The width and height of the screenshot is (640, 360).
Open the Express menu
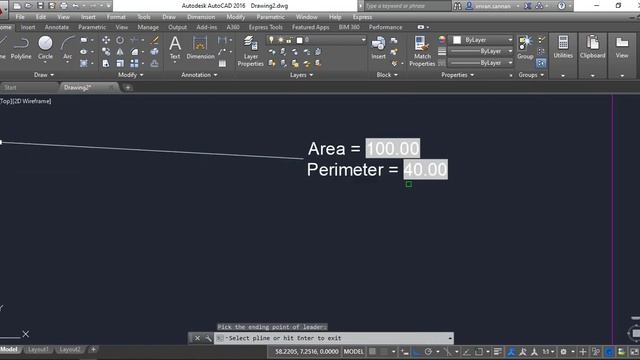(x=362, y=17)
